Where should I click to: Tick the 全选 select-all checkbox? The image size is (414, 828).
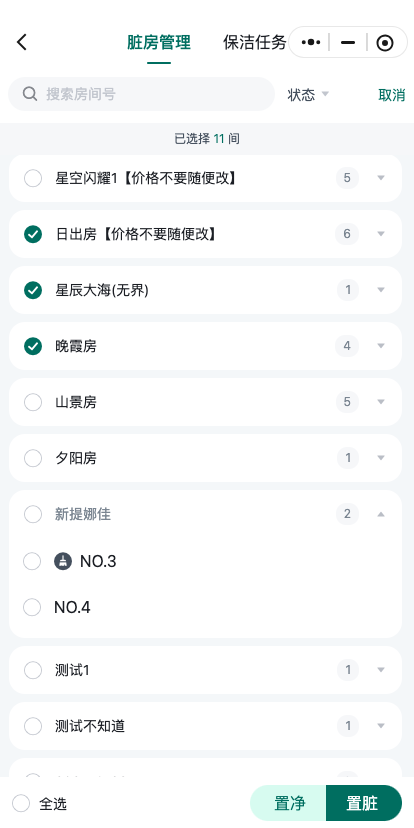point(21,804)
